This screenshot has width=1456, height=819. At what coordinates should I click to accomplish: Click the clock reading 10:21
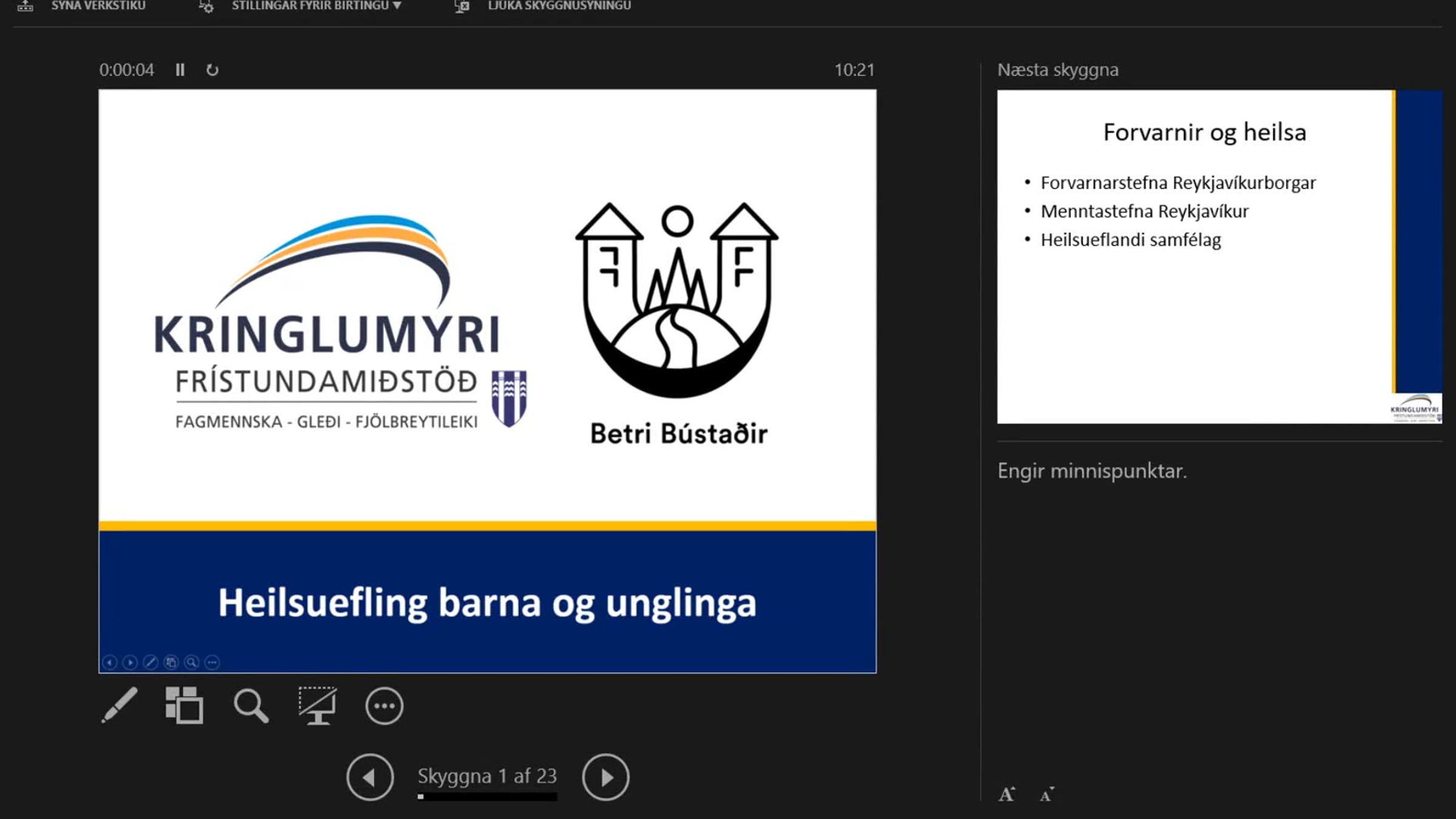[854, 70]
